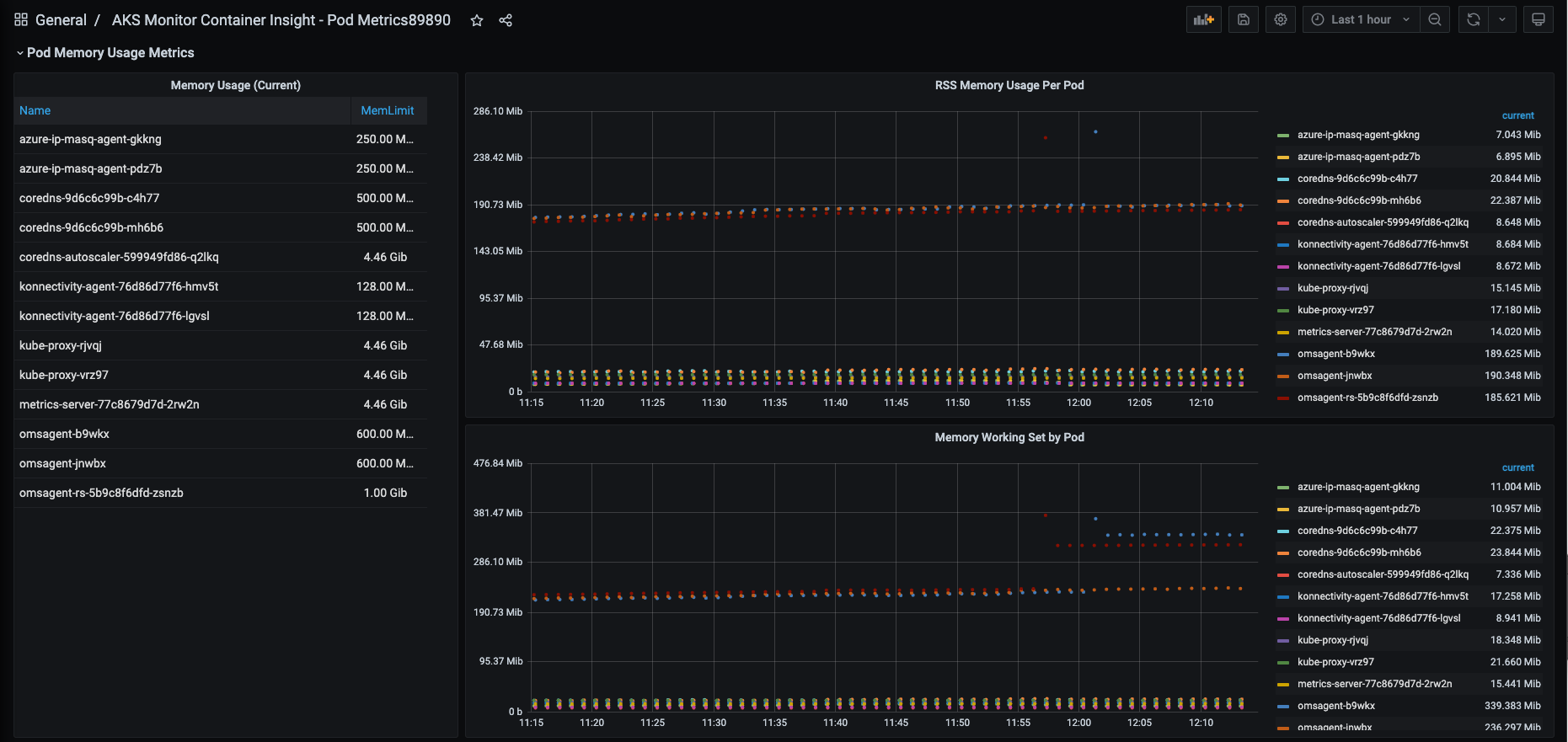Open the Last 1 hour time picker
Viewport: 1568px width, 742px height.
[x=1360, y=20]
